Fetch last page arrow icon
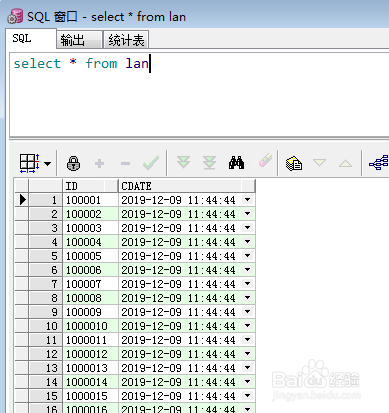This screenshot has height=413, width=389. [209, 163]
